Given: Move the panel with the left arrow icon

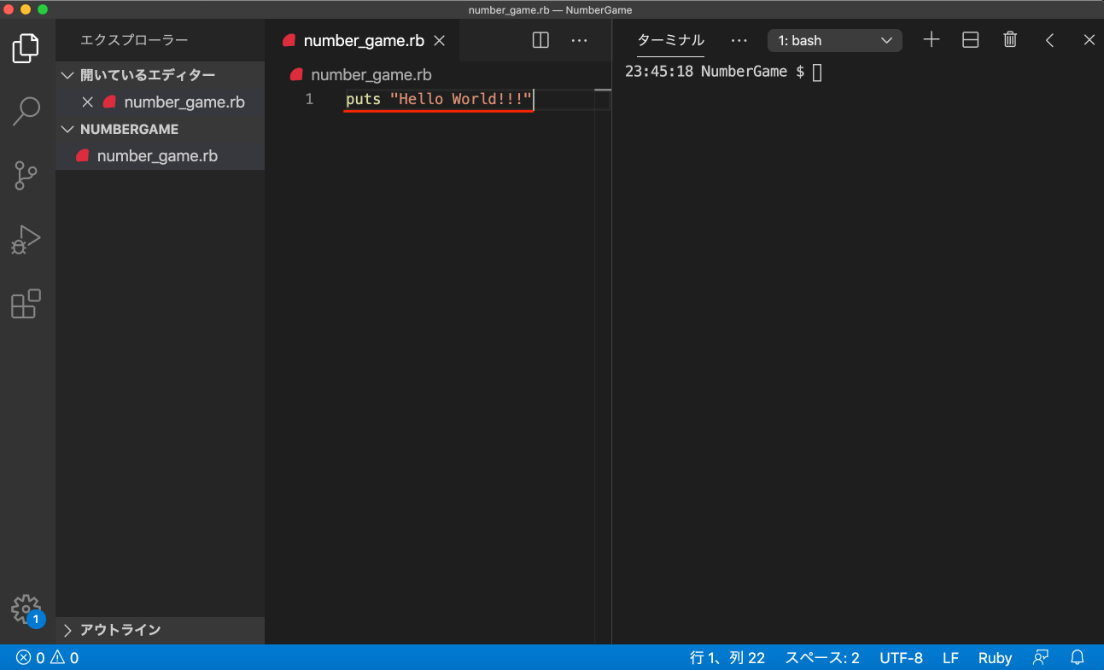Looking at the screenshot, I should 1049,40.
